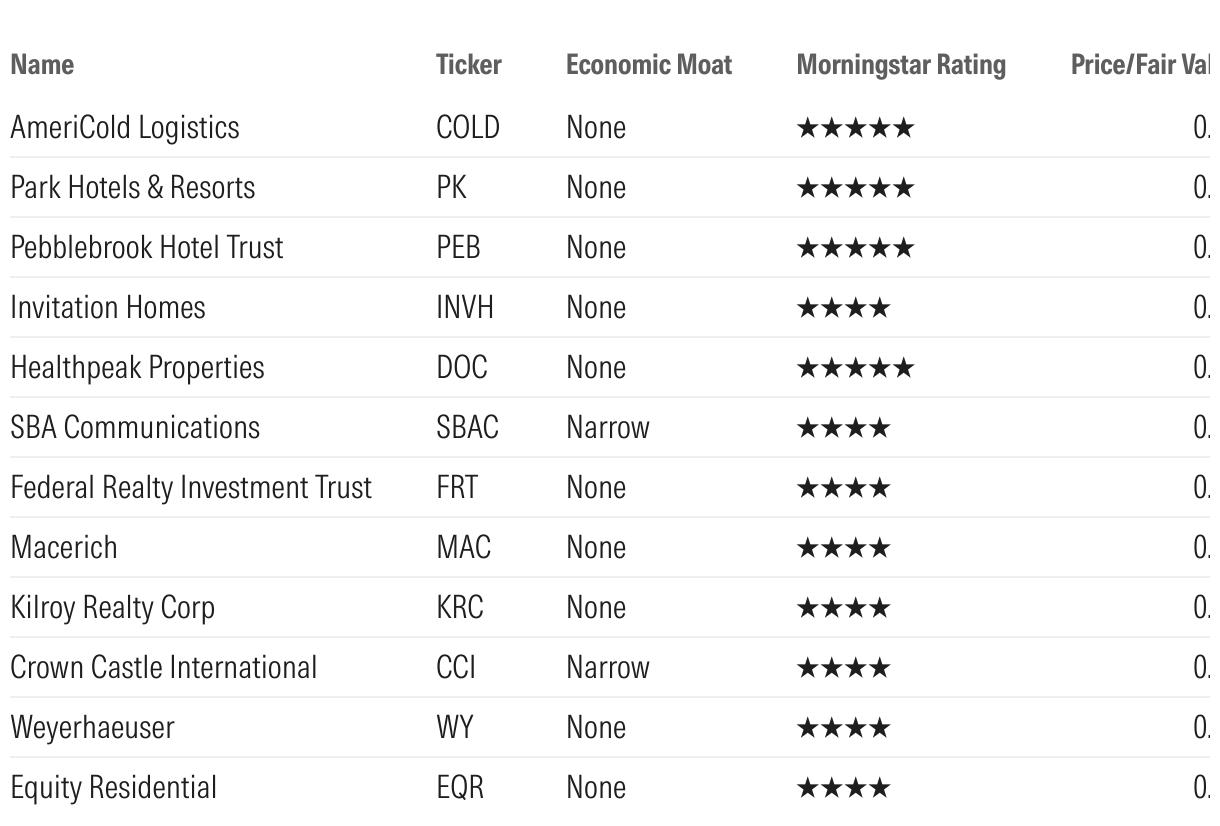This screenshot has width=1220, height=826.
Task: Open Pebblebrook Hotel Trust entry
Action: [x=146, y=248]
